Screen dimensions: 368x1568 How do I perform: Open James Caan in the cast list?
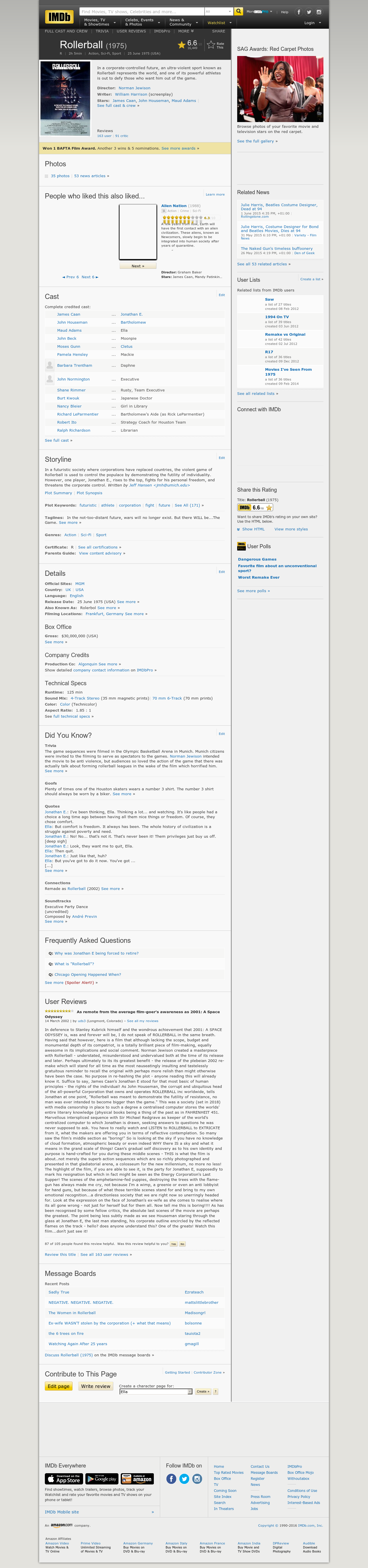pyautogui.click(x=68, y=314)
